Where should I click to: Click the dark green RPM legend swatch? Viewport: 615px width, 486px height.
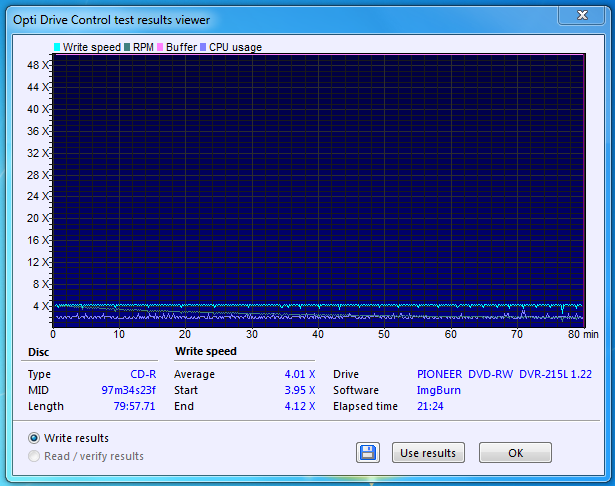127,47
